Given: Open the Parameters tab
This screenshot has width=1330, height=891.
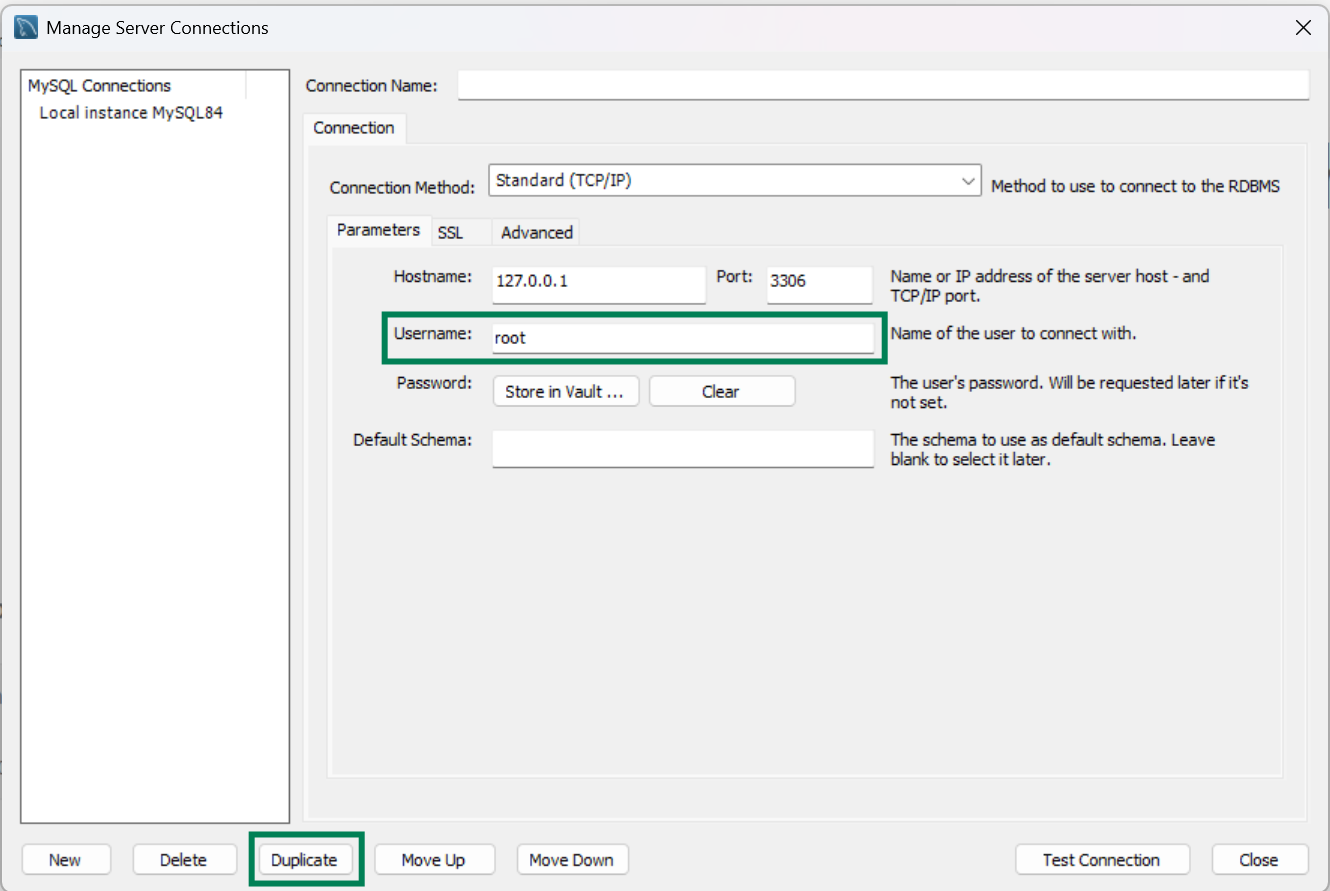Looking at the screenshot, I should [x=378, y=230].
